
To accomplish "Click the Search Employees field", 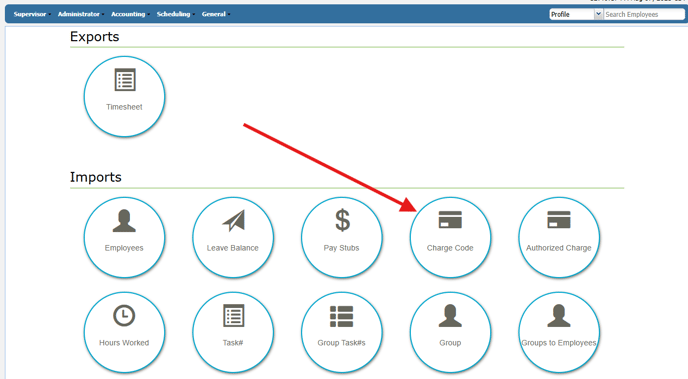I will [644, 14].
